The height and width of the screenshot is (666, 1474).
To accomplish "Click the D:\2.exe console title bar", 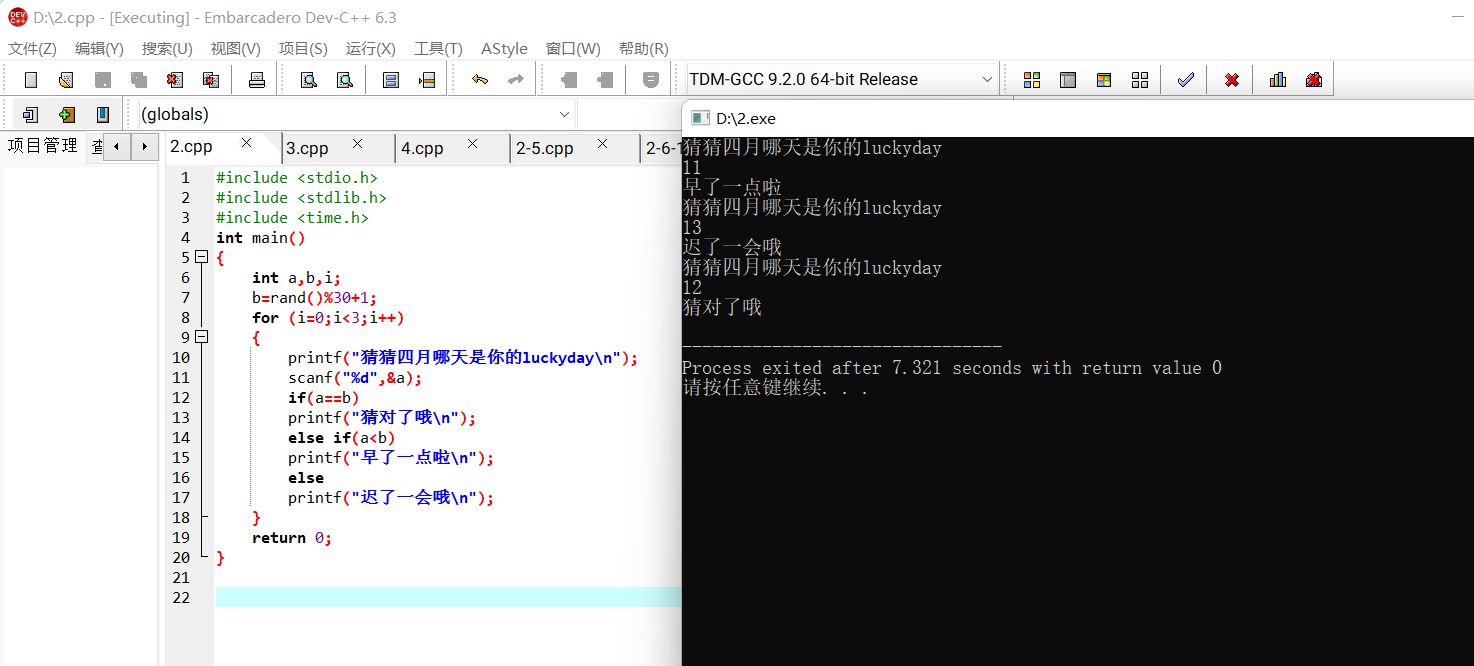I will pos(1078,118).
